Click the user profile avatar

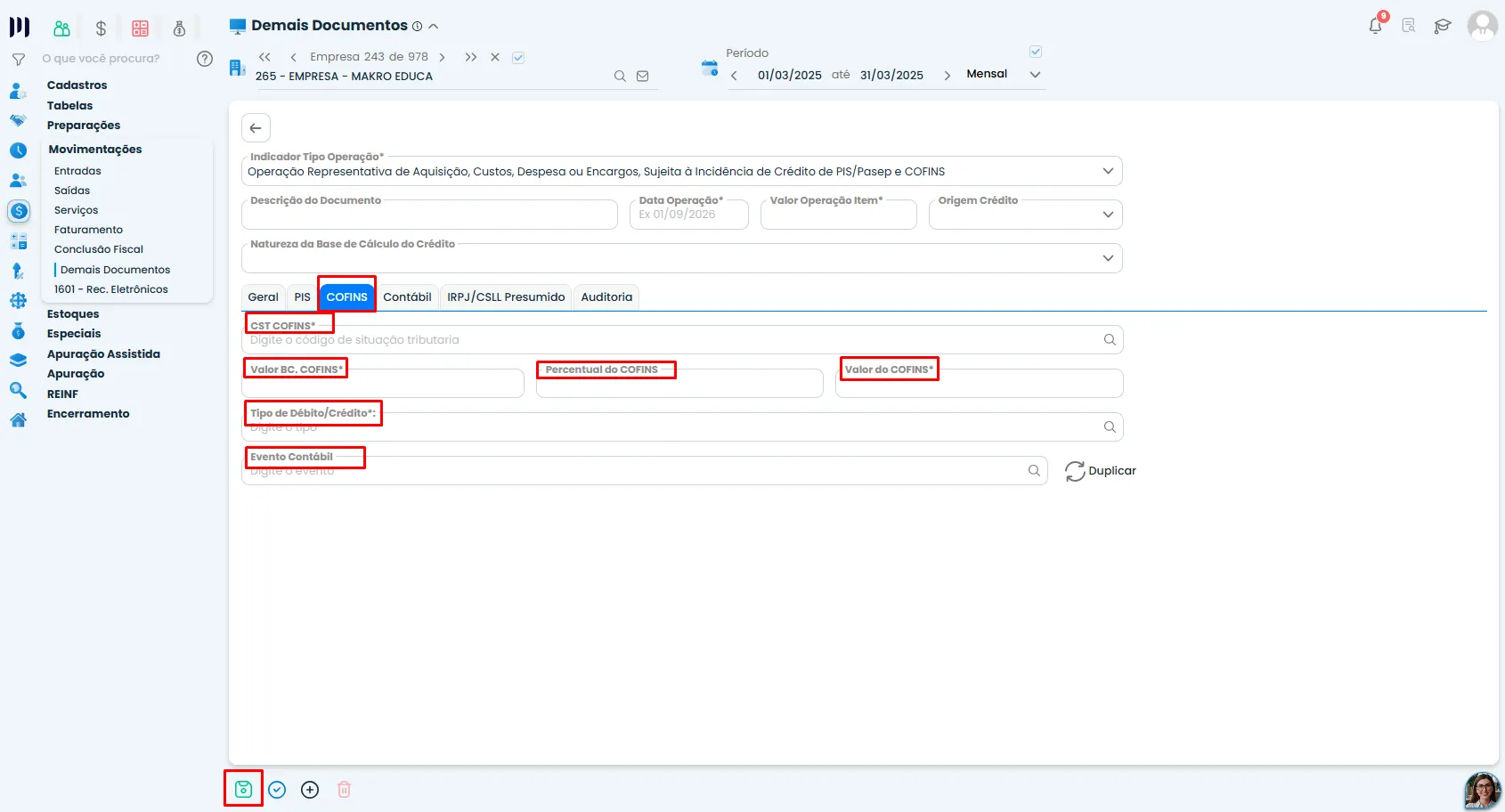point(1482,25)
